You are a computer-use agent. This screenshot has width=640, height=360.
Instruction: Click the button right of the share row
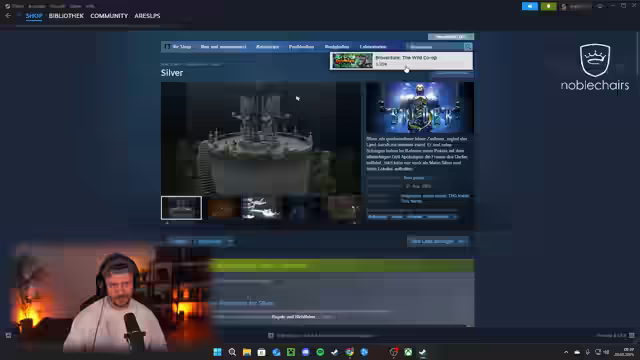(438, 241)
